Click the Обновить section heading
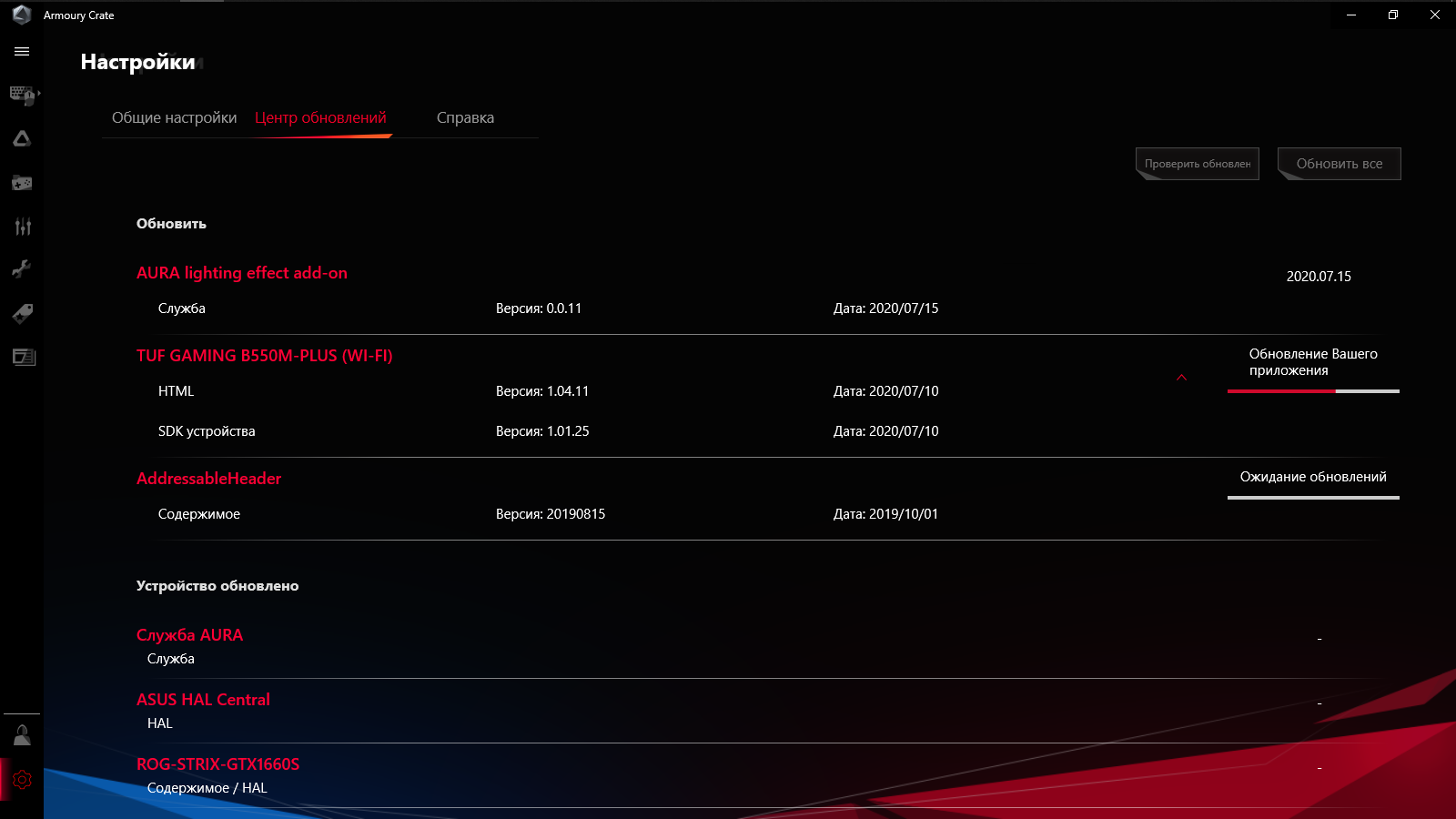This screenshot has height=819, width=1456. pos(171,224)
